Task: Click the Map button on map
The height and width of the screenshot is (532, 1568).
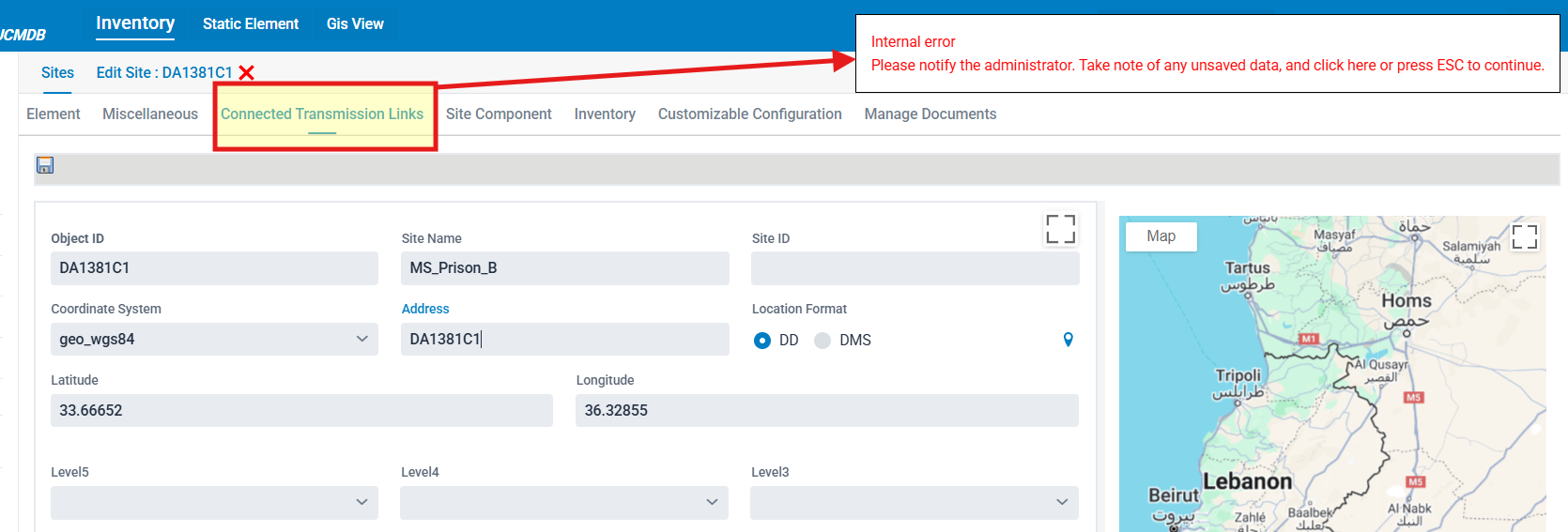Action: 1161,236
